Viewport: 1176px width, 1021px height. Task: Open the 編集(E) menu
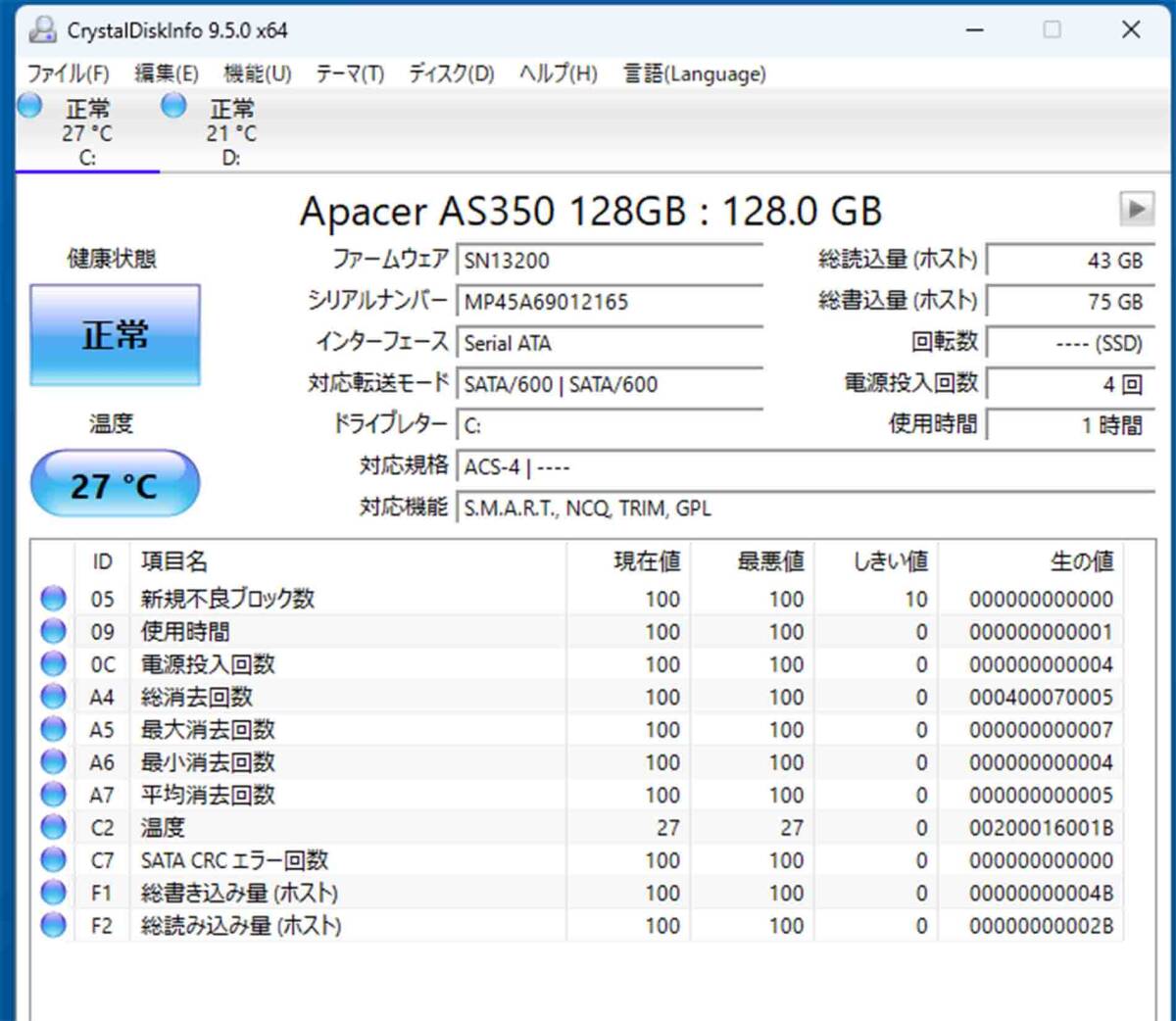pyautogui.click(x=166, y=73)
